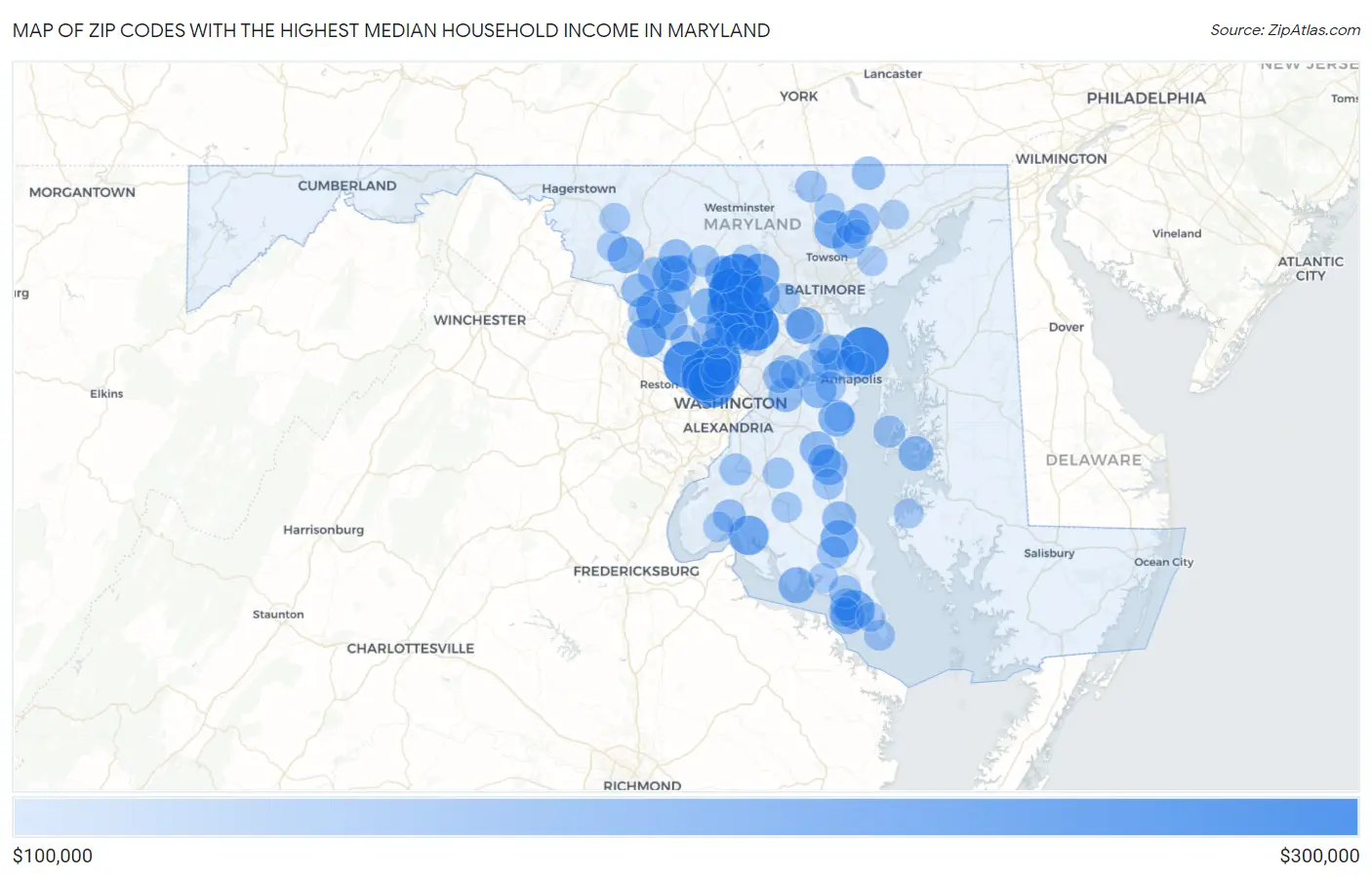The height and width of the screenshot is (877, 1372).
Task: Click the income gradient legend bar
Action: (686, 817)
